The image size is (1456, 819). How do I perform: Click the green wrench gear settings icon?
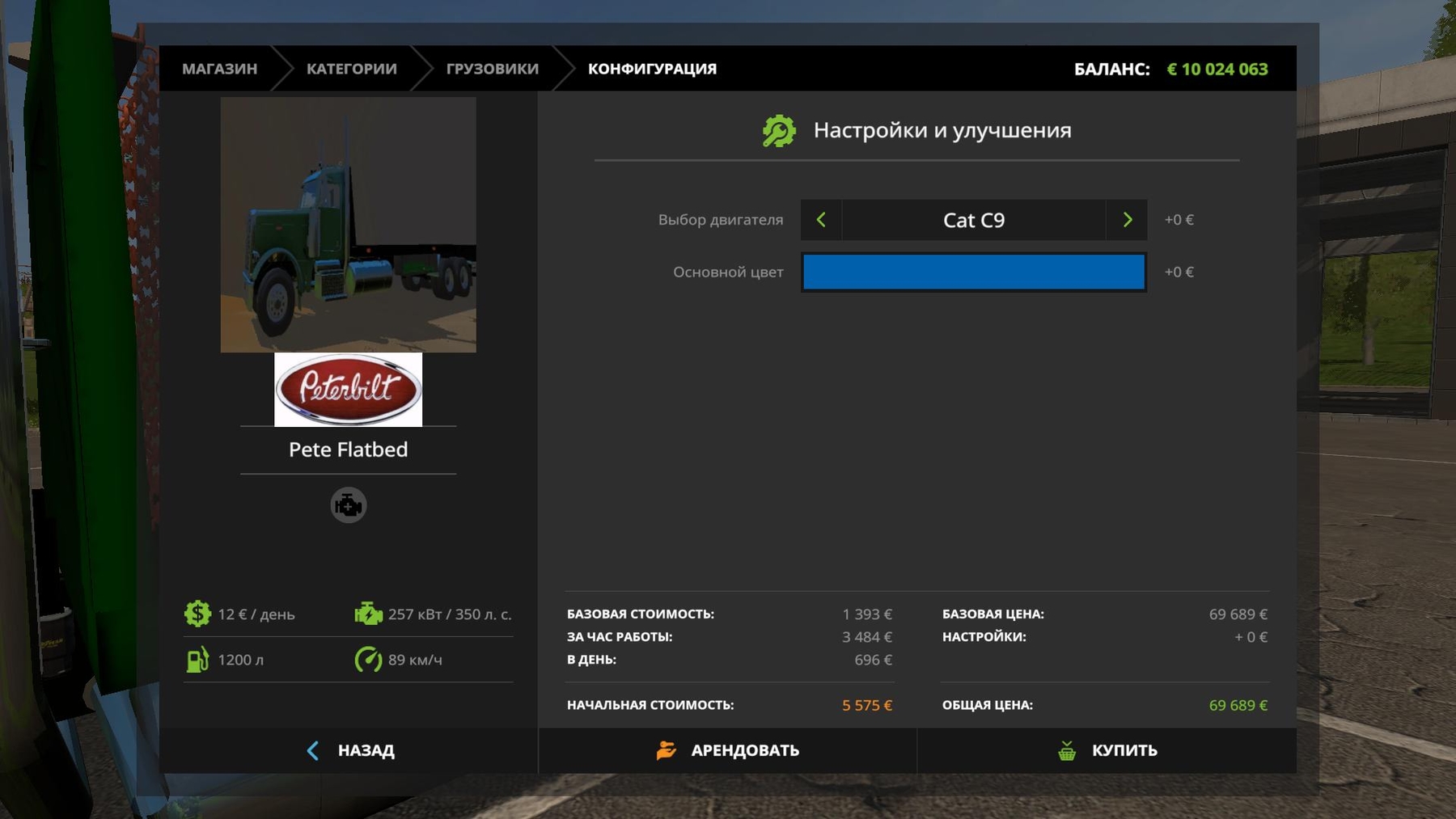coord(779,131)
